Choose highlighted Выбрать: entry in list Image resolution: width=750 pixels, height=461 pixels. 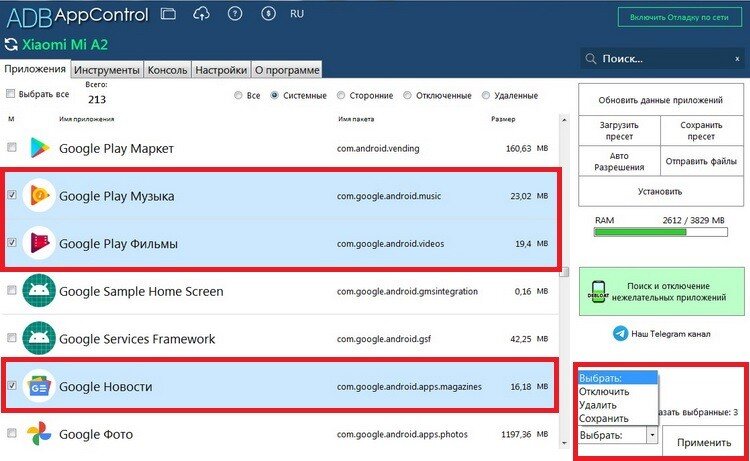click(x=618, y=378)
